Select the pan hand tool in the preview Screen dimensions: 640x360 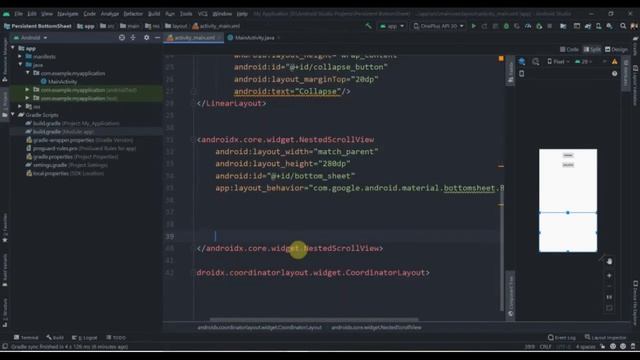(609, 261)
